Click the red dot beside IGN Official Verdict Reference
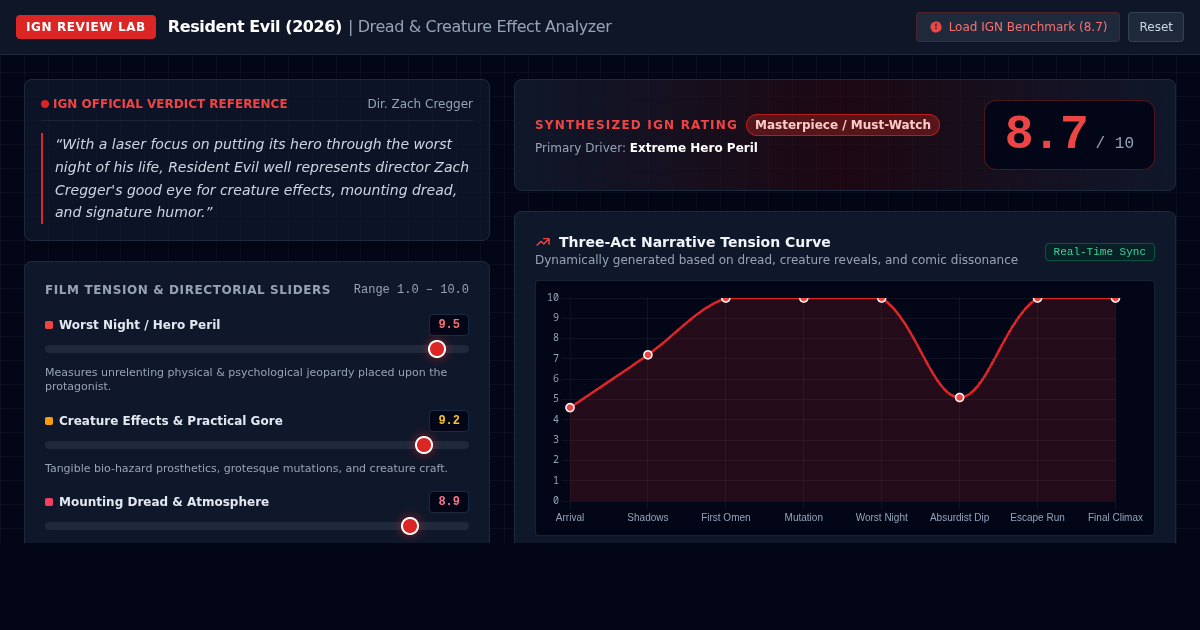 click(x=45, y=104)
